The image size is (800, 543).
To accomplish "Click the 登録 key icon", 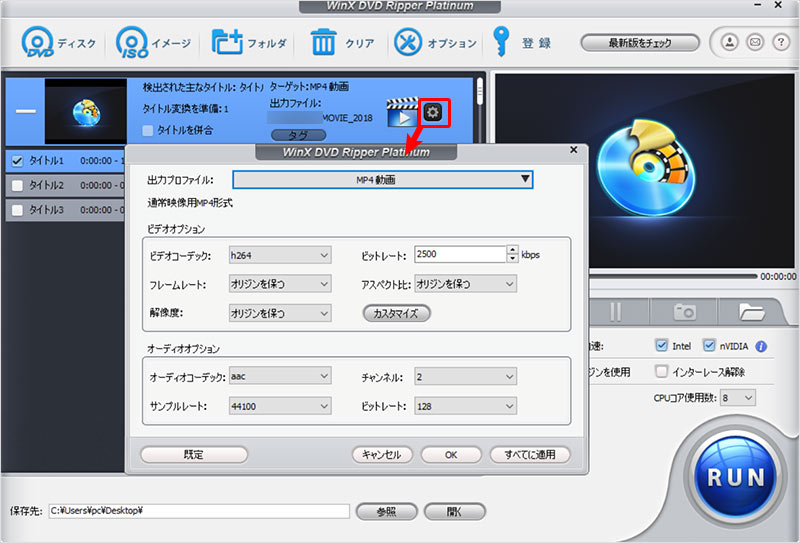I will [502, 43].
